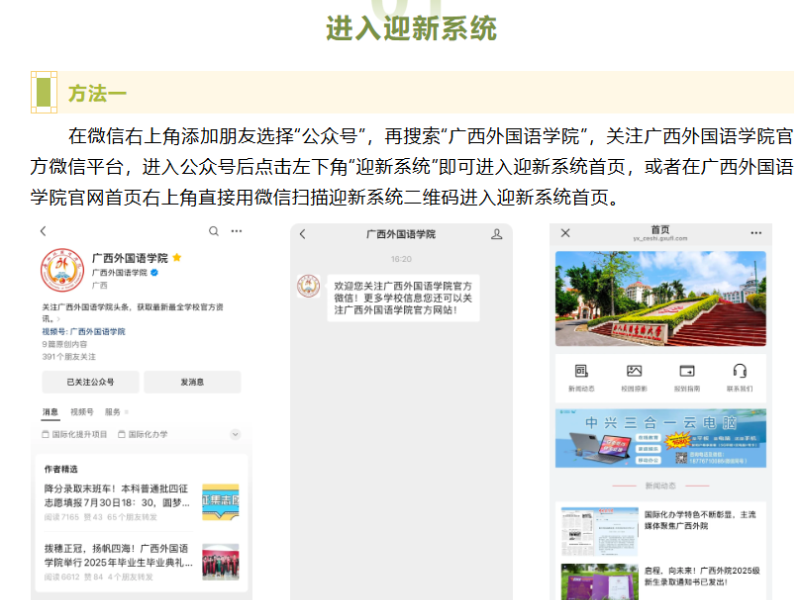Open three-dot menu on account profile
Image resolution: width=800 pixels, height=600 pixels.
pyautogui.click(x=236, y=231)
